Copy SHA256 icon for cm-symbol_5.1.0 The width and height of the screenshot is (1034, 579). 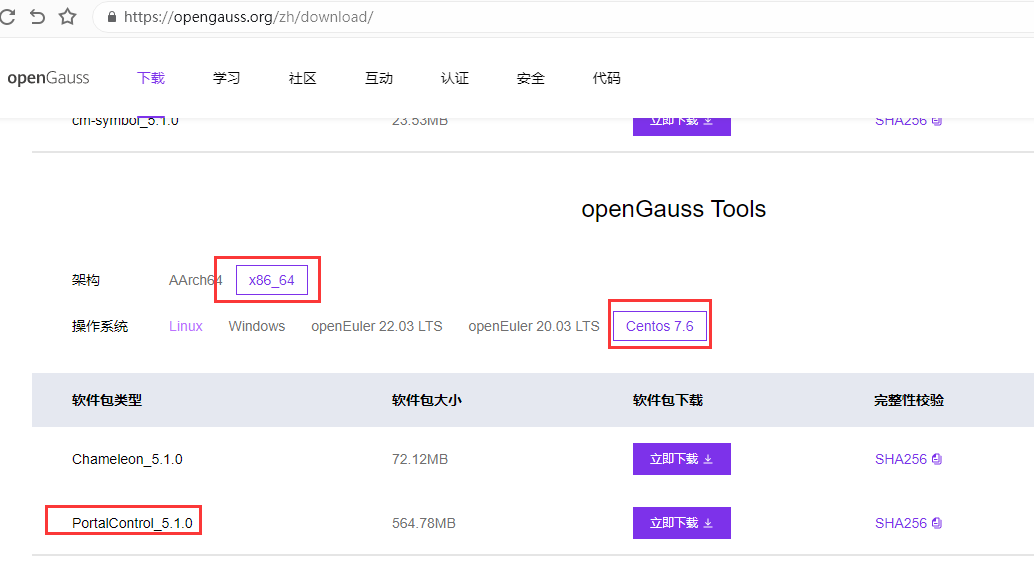937,121
